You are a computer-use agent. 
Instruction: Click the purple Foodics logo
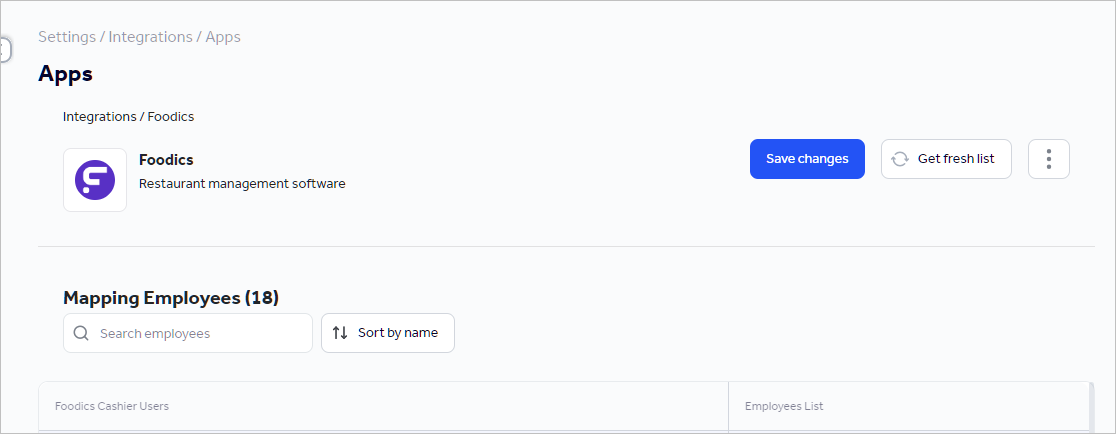[x=95, y=180]
